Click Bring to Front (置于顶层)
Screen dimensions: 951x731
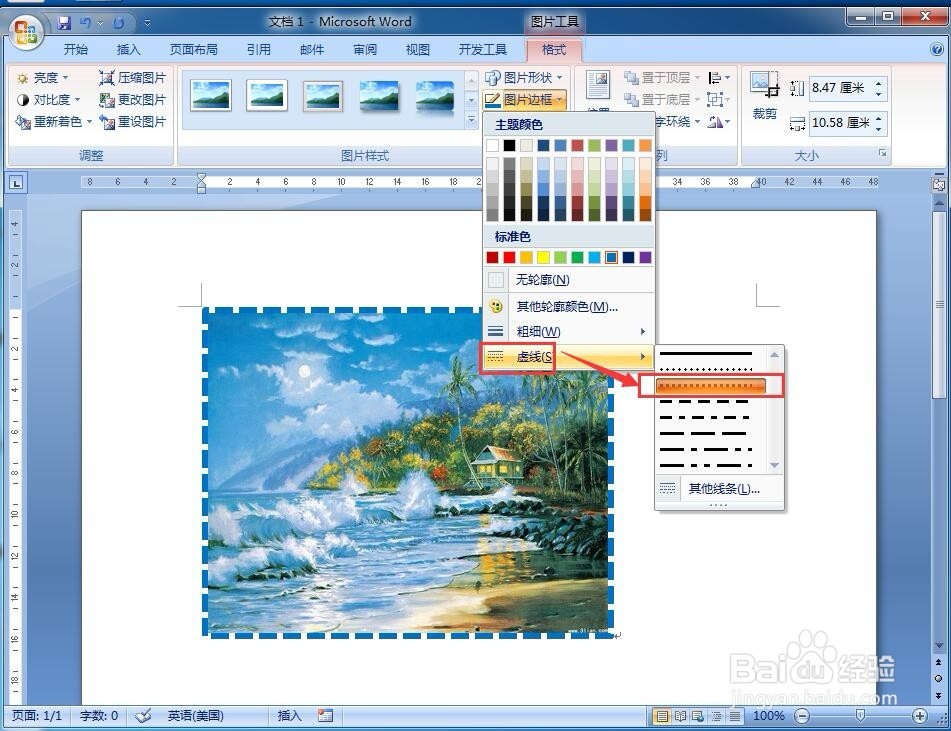tap(662, 78)
